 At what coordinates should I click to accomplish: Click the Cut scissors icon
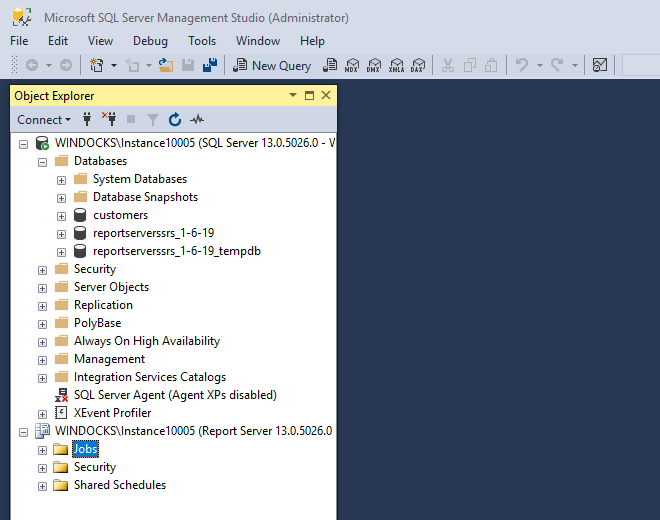pos(447,65)
